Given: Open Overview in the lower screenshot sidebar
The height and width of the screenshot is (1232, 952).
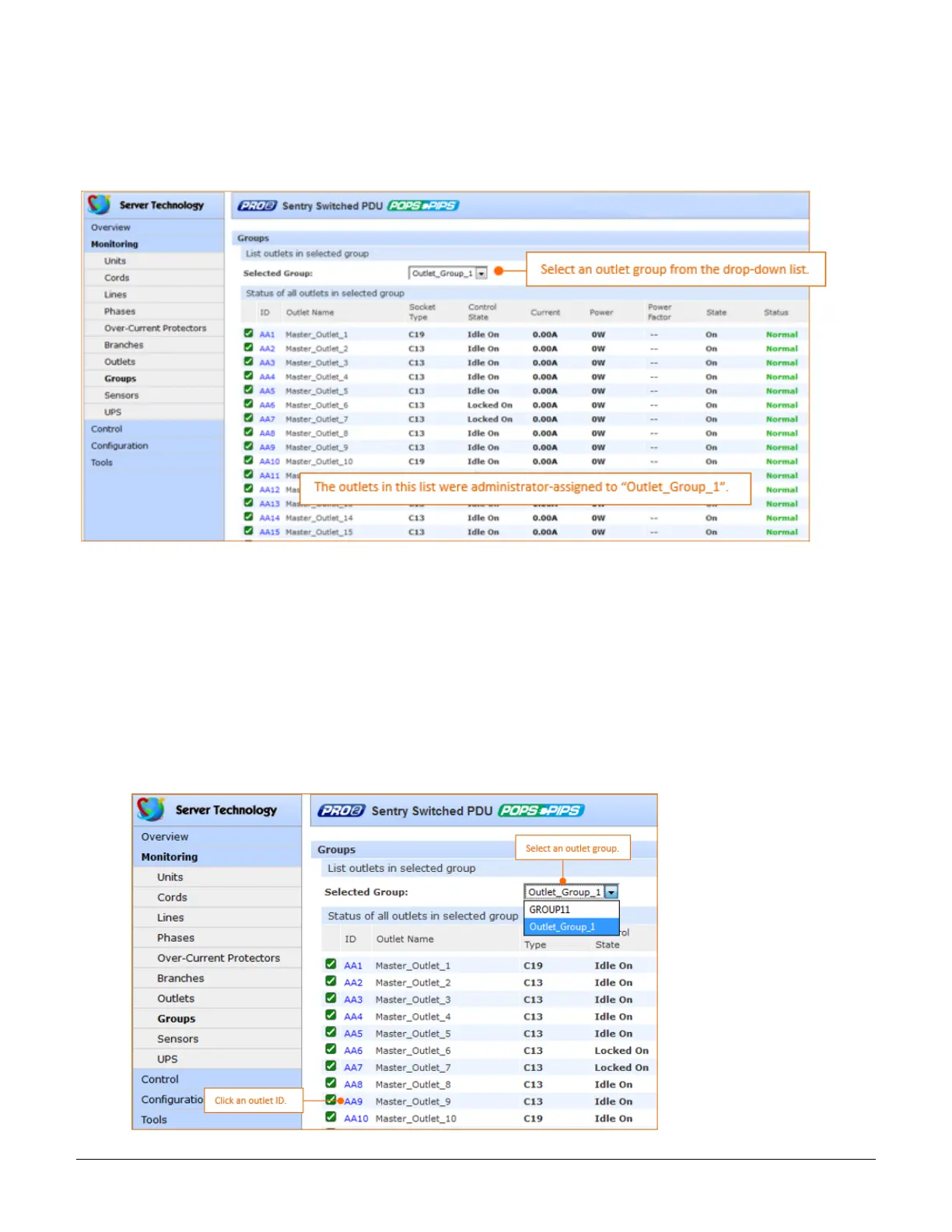Looking at the screenshot, I should pos(165,837).
